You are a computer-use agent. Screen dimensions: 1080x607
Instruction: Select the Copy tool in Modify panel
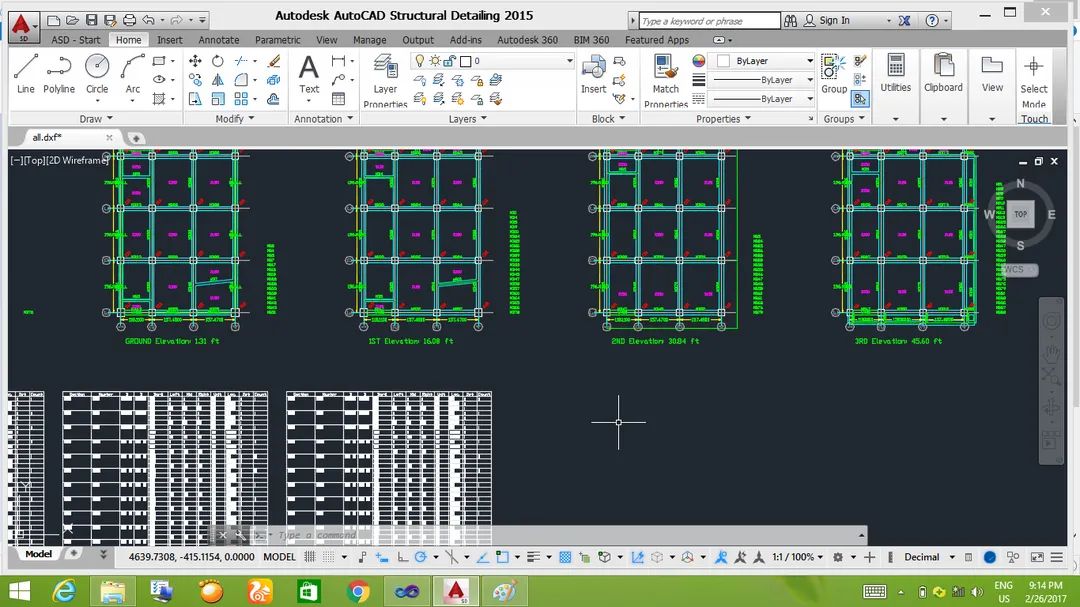click(x=195, y=80)
